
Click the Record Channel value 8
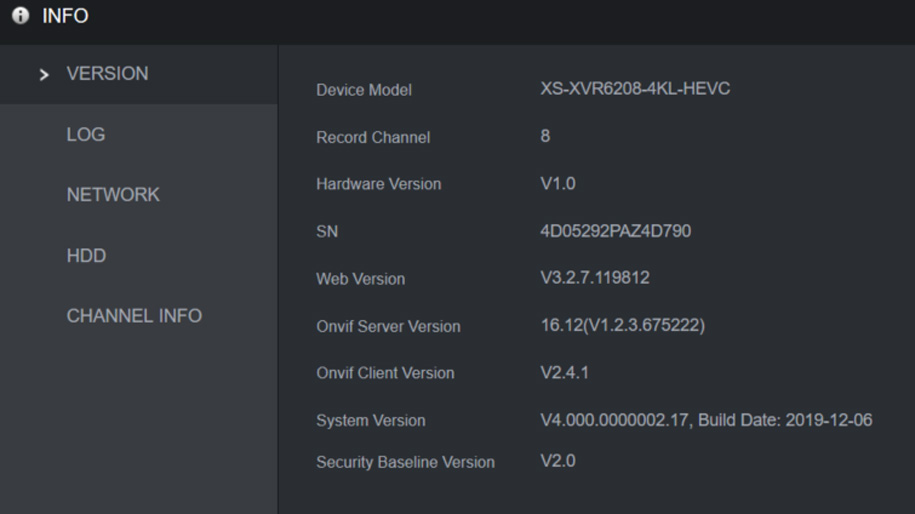pos(545,136)
